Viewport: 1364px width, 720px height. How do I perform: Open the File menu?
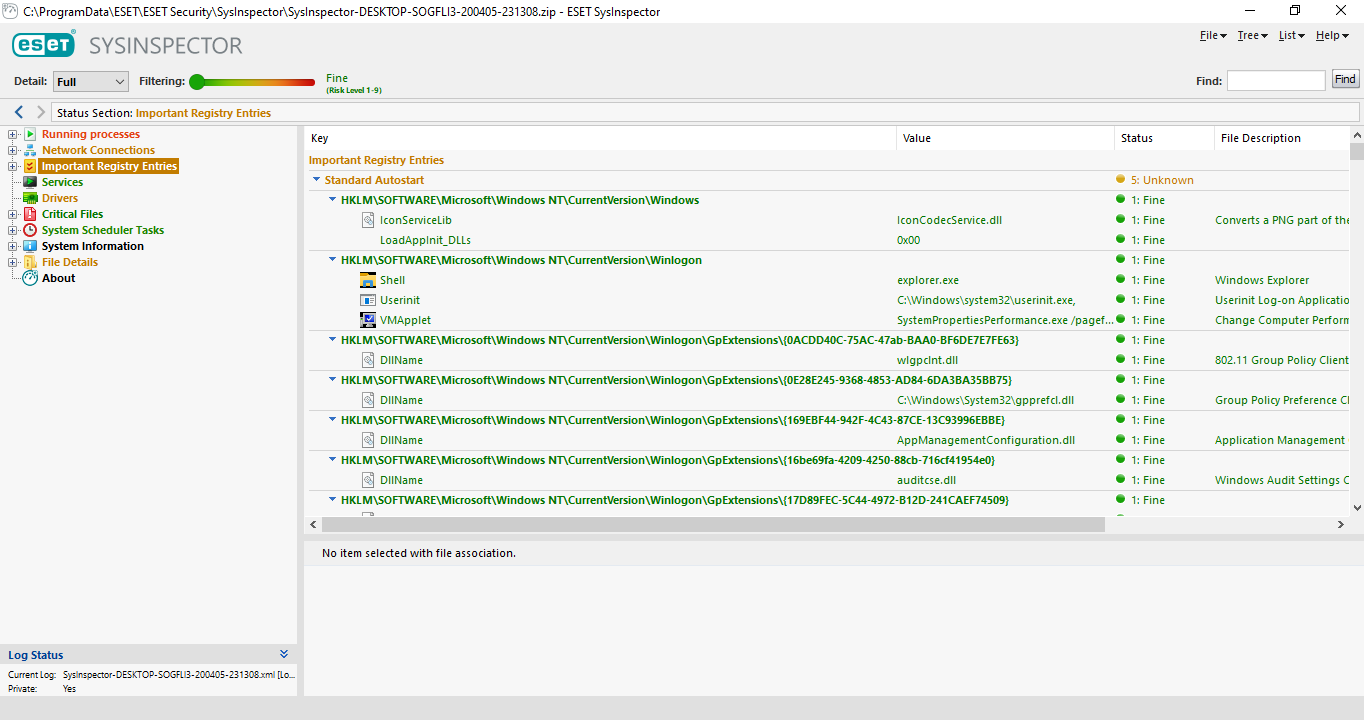(1211, 35)
